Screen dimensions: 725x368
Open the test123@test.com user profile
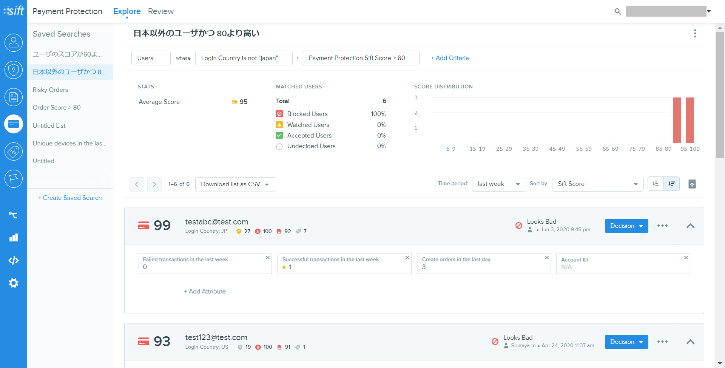216,337
